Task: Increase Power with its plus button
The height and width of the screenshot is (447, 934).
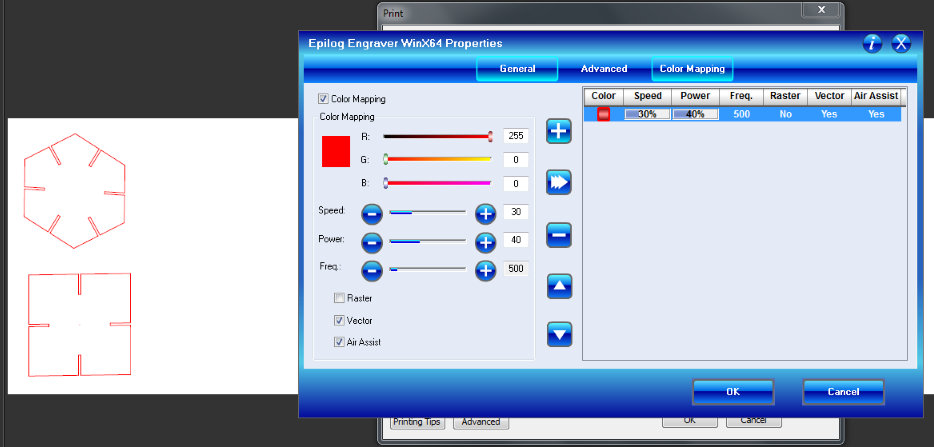Action: (485, 242)
